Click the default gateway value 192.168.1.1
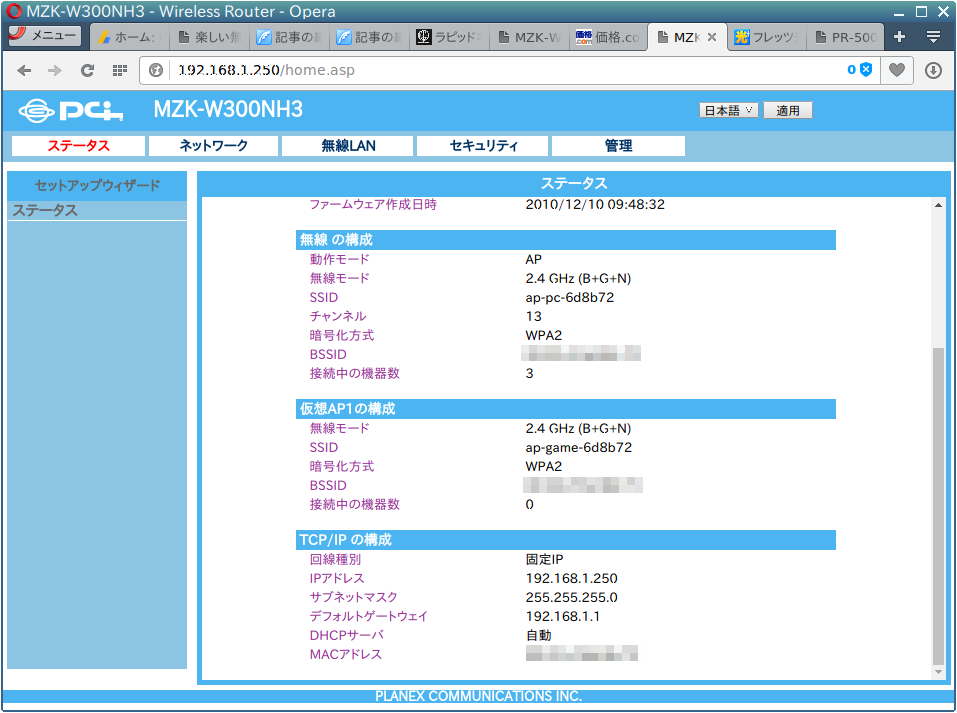957x713 pixels. pyautogui.click(x=563, y=617)
